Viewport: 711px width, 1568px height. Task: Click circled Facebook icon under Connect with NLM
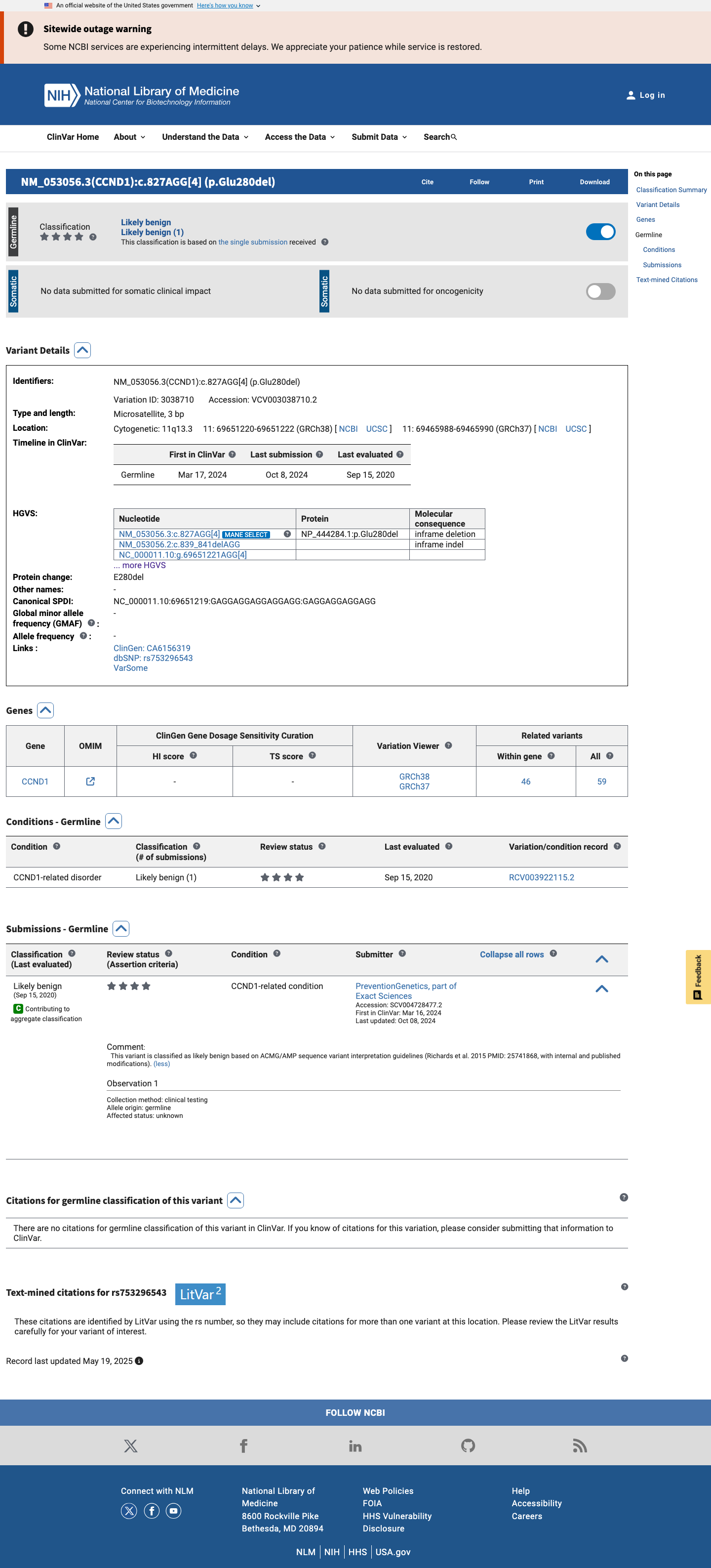(x=152, y=1511)
